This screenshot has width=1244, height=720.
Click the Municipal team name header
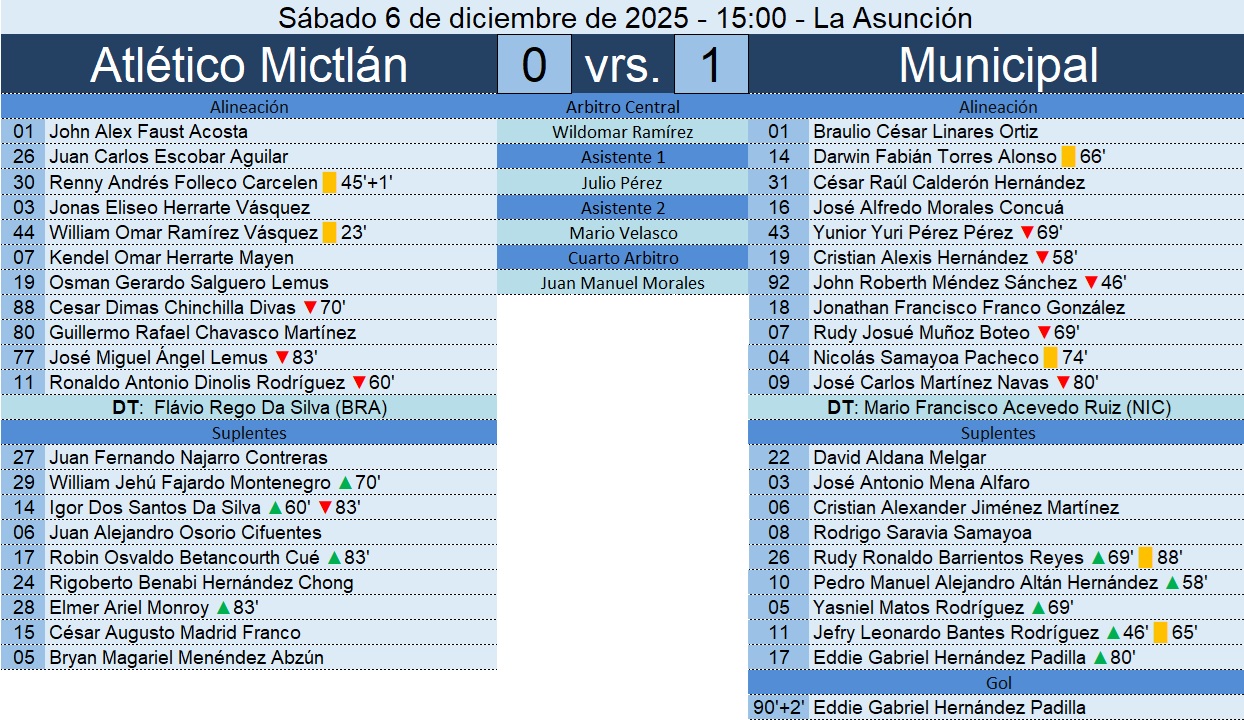click(x=997, y=65)
